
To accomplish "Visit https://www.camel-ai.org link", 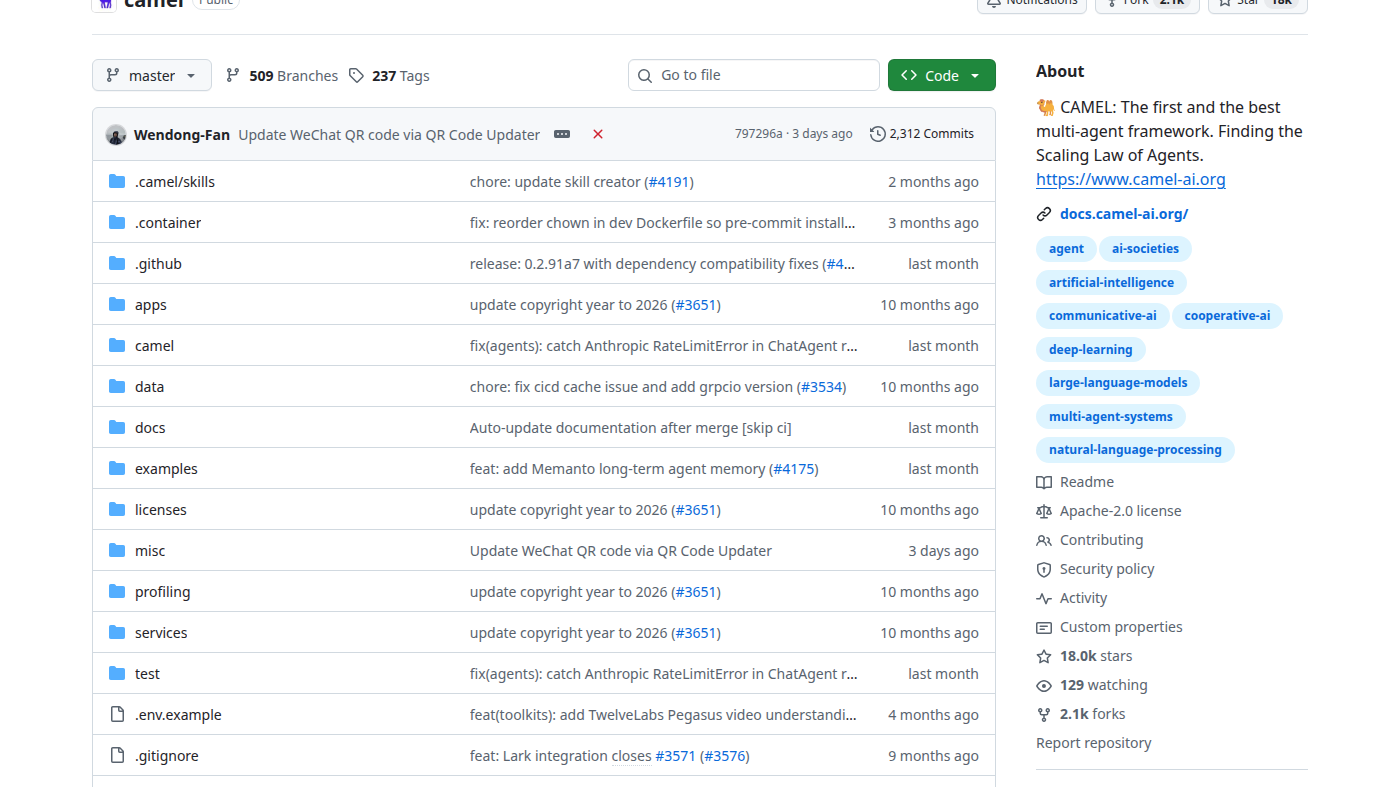I will pos(1130,180).
